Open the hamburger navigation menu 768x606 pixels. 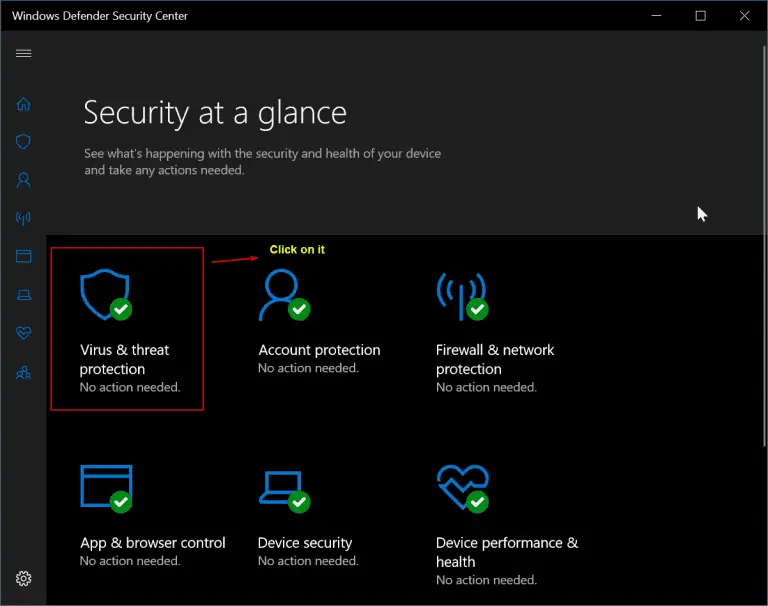coord(24,53)
